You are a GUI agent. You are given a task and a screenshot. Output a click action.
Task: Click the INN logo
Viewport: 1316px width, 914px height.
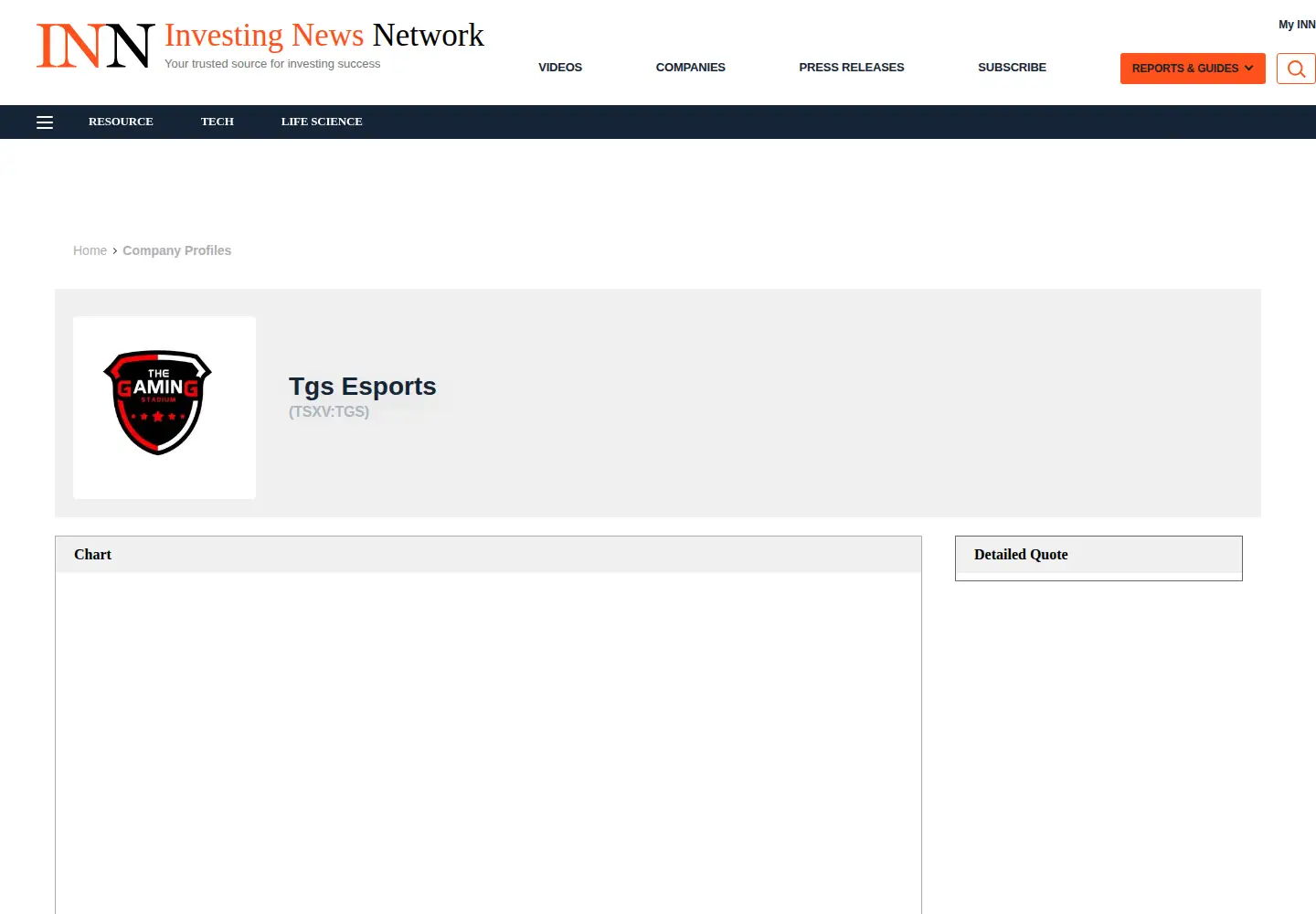point(95,46)
